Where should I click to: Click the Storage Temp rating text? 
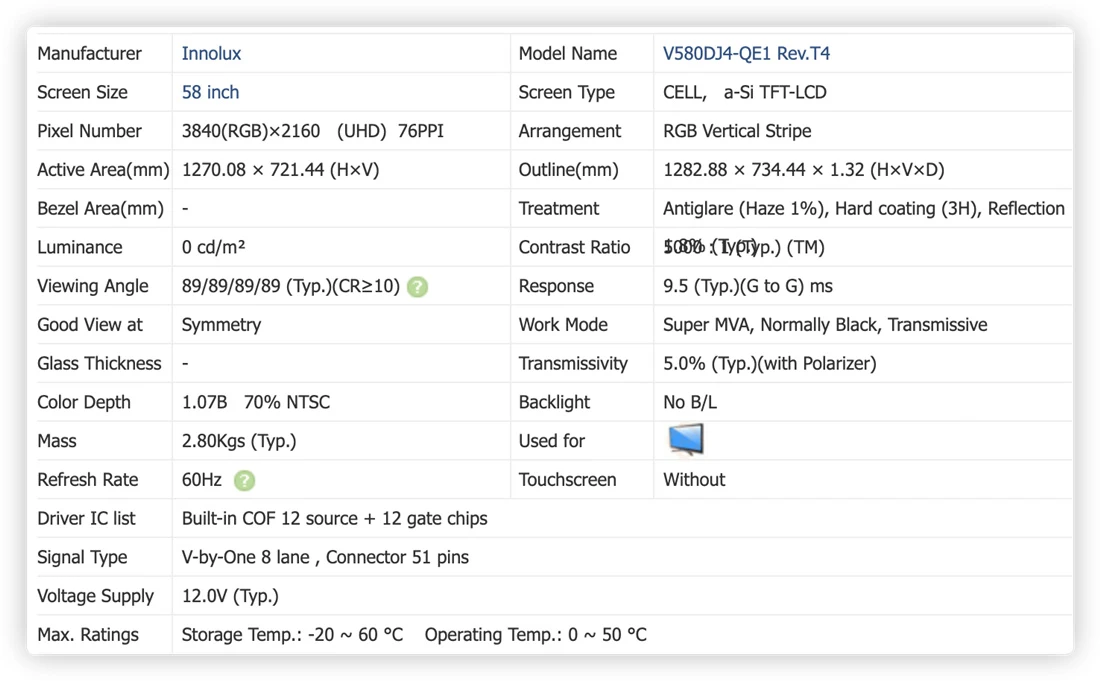tap(293, 635)
